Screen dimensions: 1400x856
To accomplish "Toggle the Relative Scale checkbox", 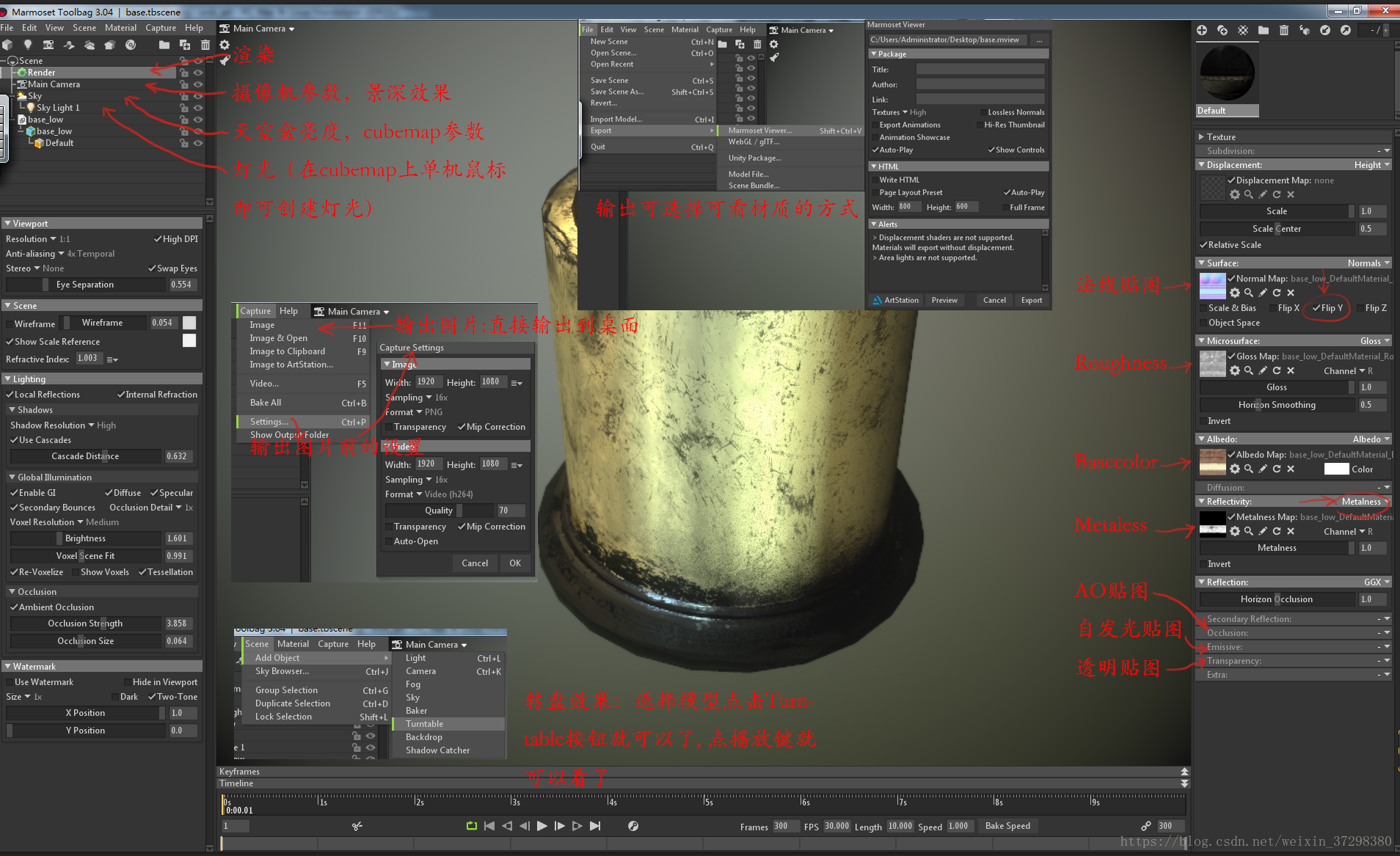I will pyautogui.click(x=1231, y=245).
